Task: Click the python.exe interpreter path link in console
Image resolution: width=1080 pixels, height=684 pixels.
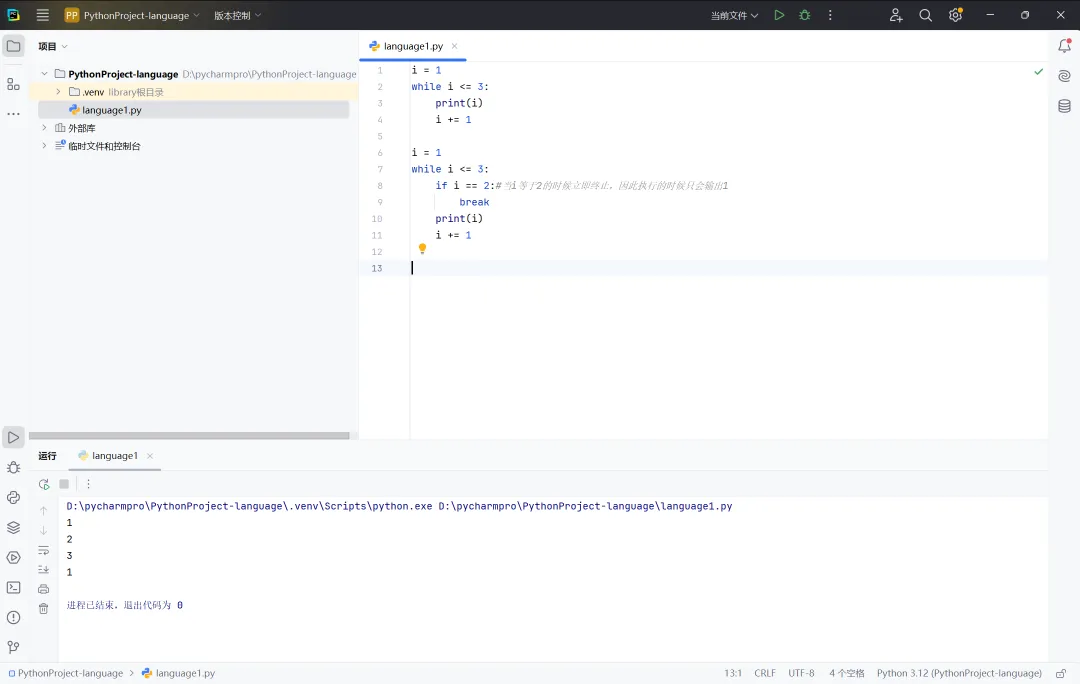Action: (249, 506)
